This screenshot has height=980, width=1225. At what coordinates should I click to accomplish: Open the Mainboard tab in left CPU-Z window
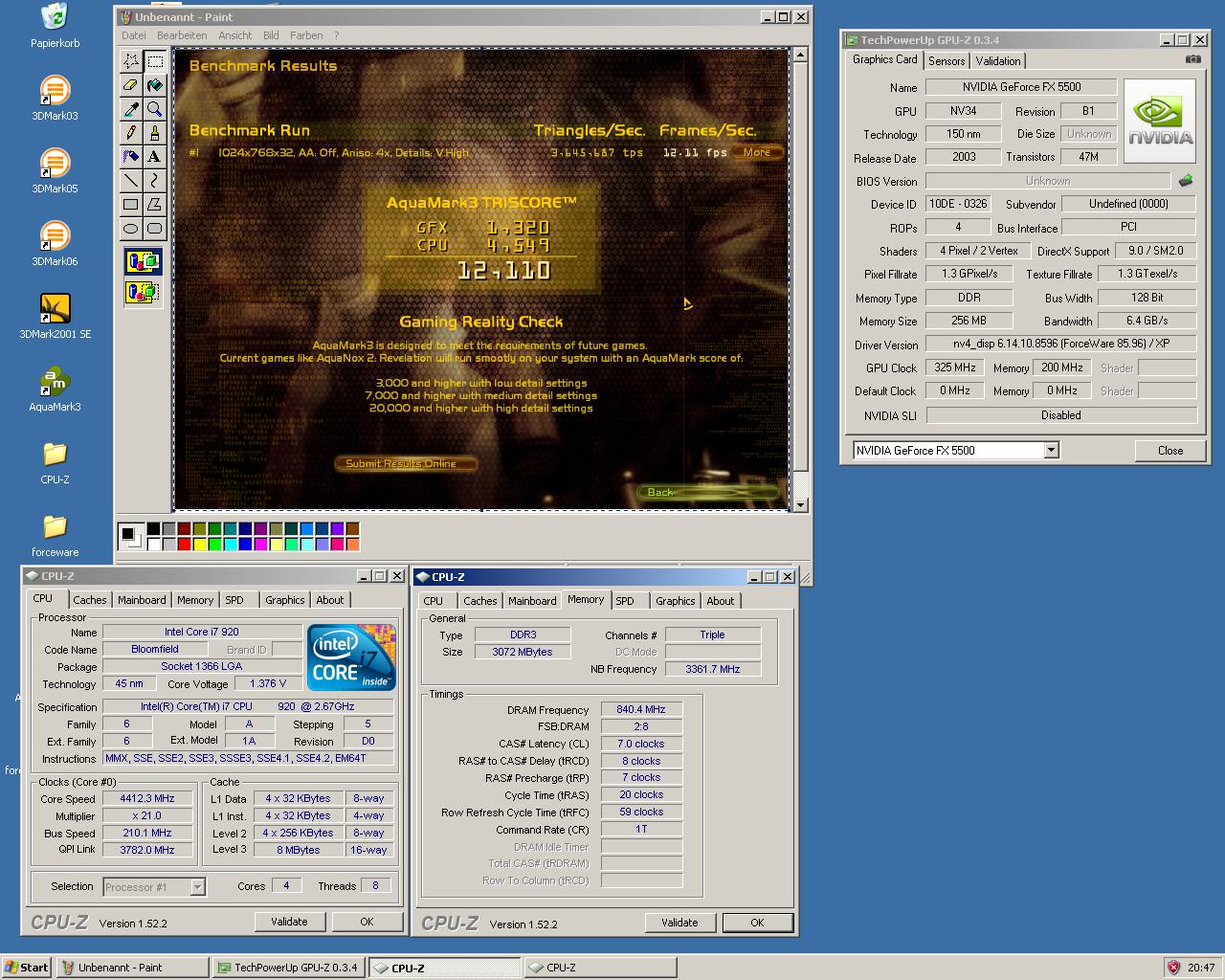click(x=142, y=600)
